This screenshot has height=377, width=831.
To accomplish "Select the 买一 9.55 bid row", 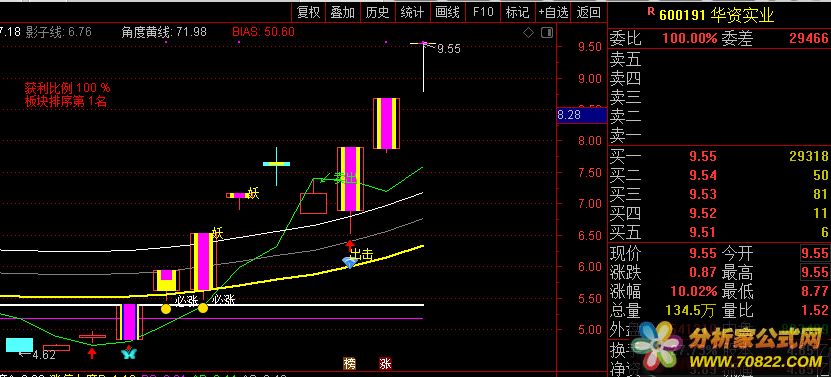I will pos(719,156).
